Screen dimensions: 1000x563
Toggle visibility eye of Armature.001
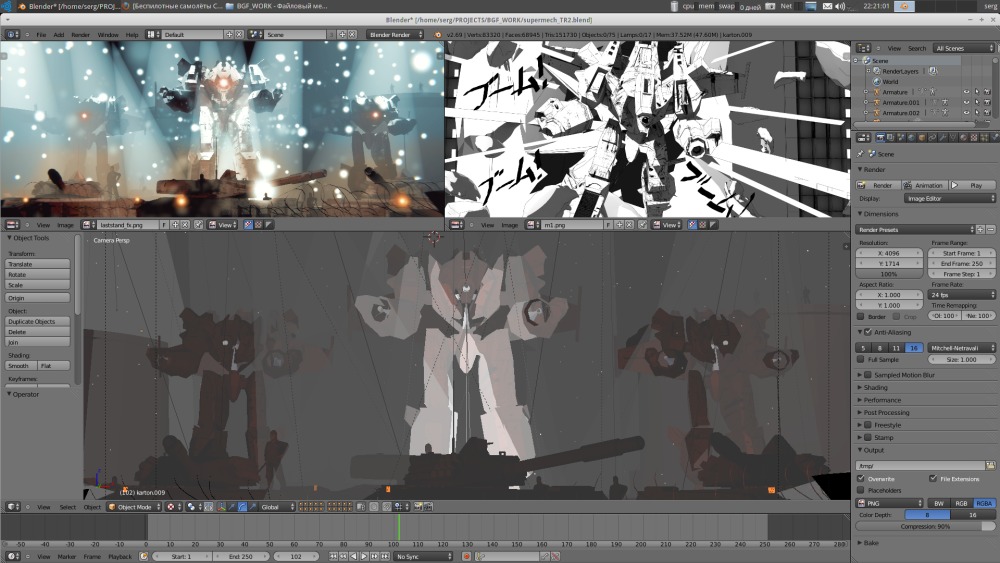click(966, 102)
